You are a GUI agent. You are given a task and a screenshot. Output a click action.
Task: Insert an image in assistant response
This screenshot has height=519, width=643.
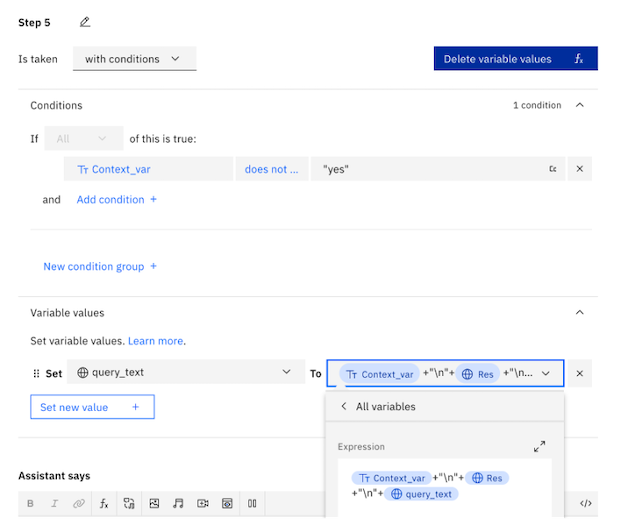pyautogui.click(x=153, y=503)
